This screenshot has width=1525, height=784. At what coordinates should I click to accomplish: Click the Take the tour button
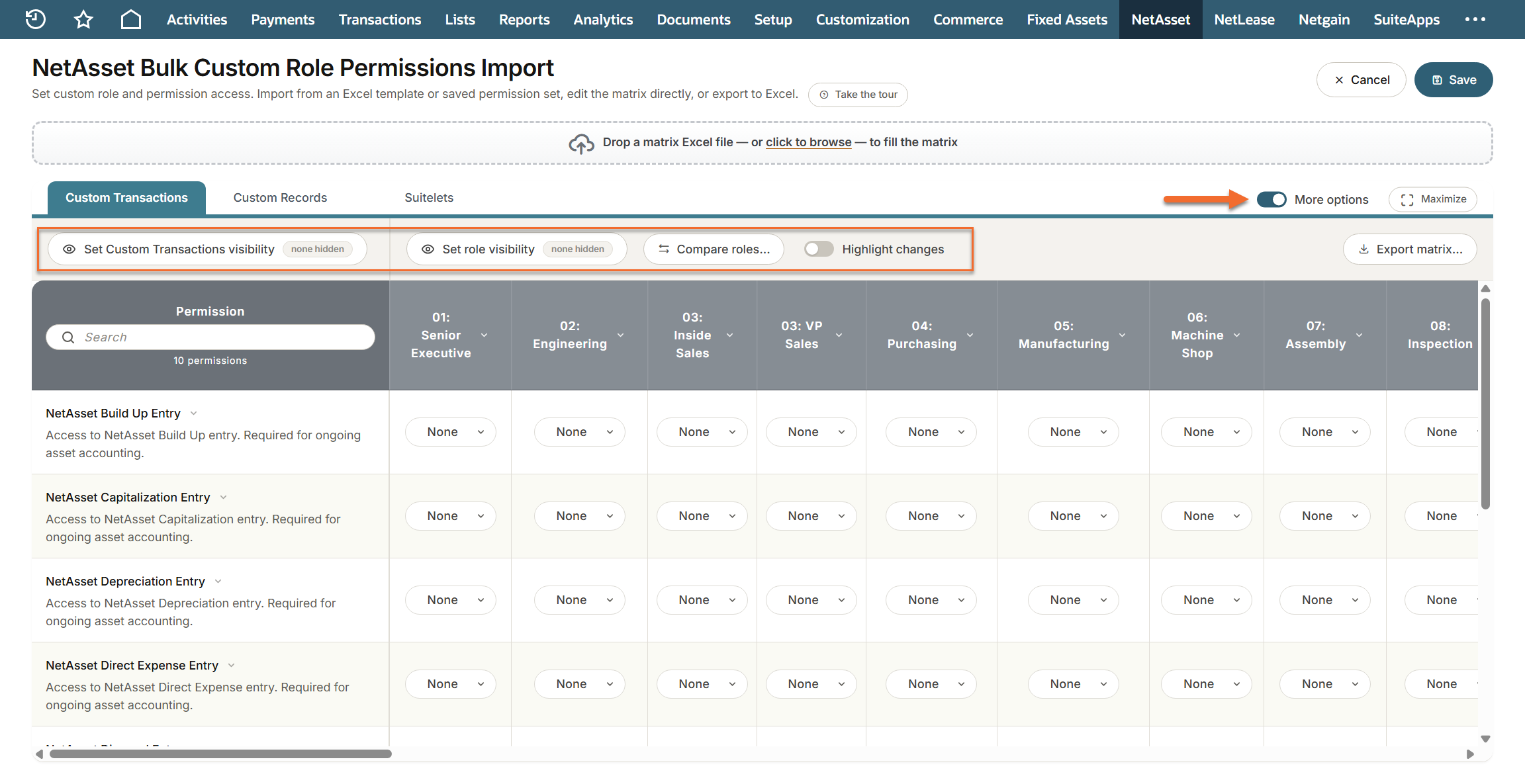[x=858, y=95]
